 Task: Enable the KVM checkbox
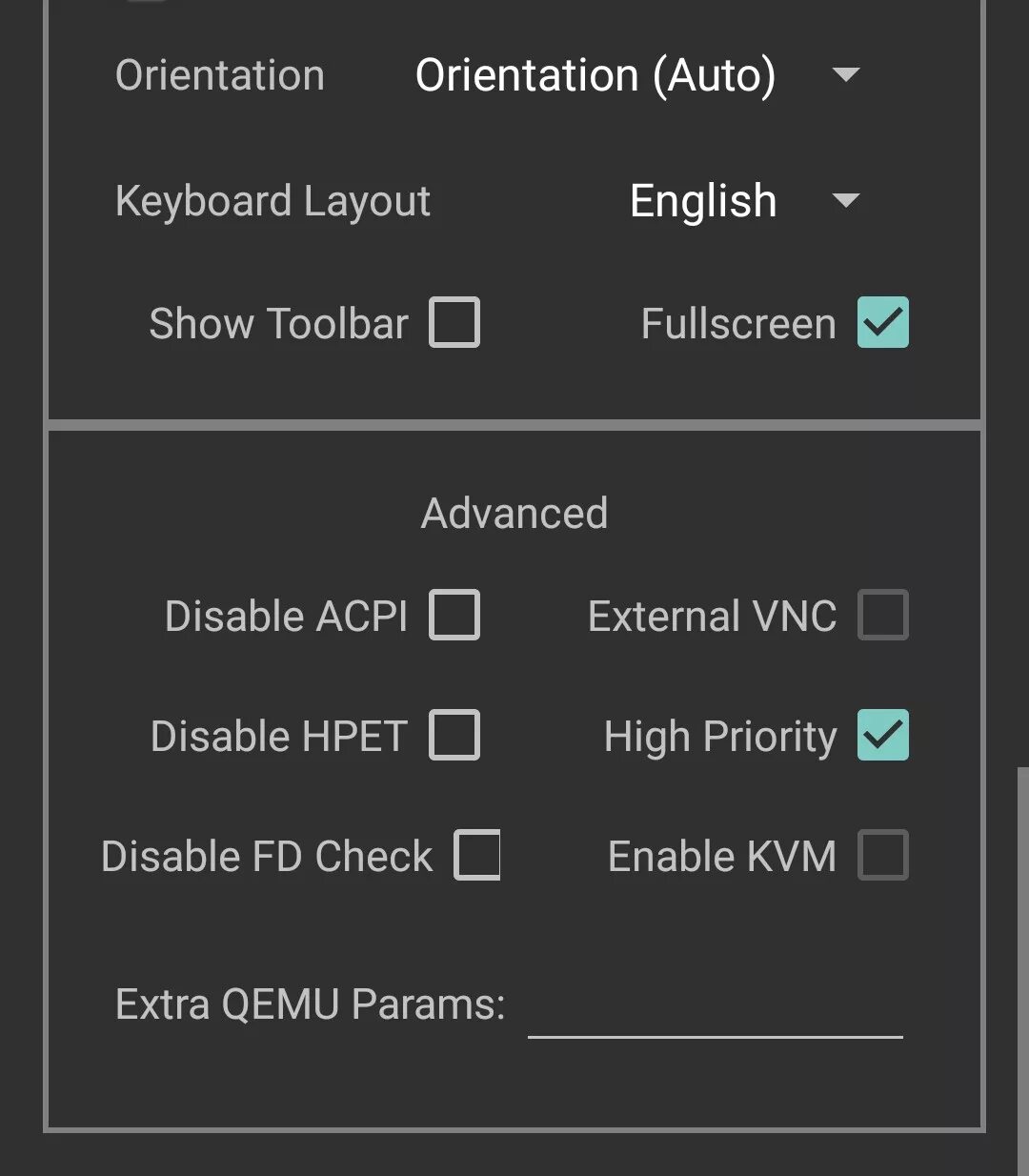click(882, 855)
